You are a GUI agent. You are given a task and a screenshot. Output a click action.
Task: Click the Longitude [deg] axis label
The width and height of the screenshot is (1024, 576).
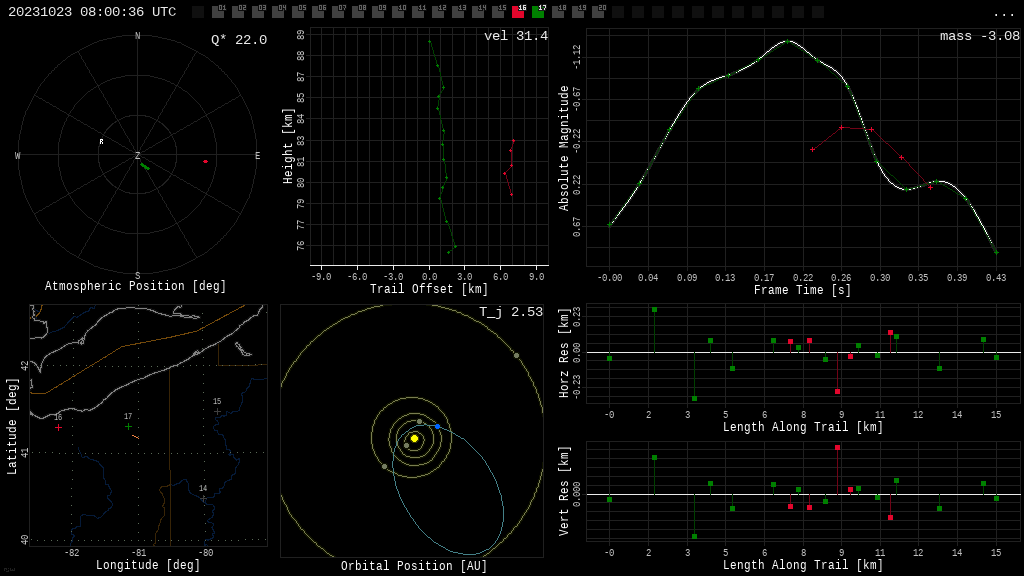tap(148, 565)
